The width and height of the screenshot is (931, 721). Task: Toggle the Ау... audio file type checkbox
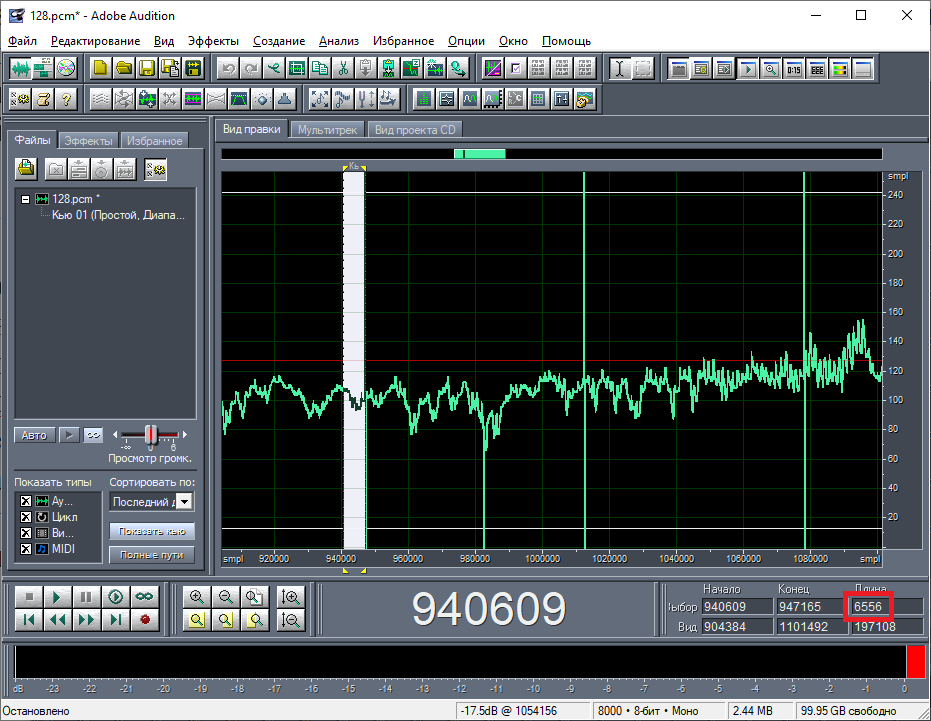26,501
